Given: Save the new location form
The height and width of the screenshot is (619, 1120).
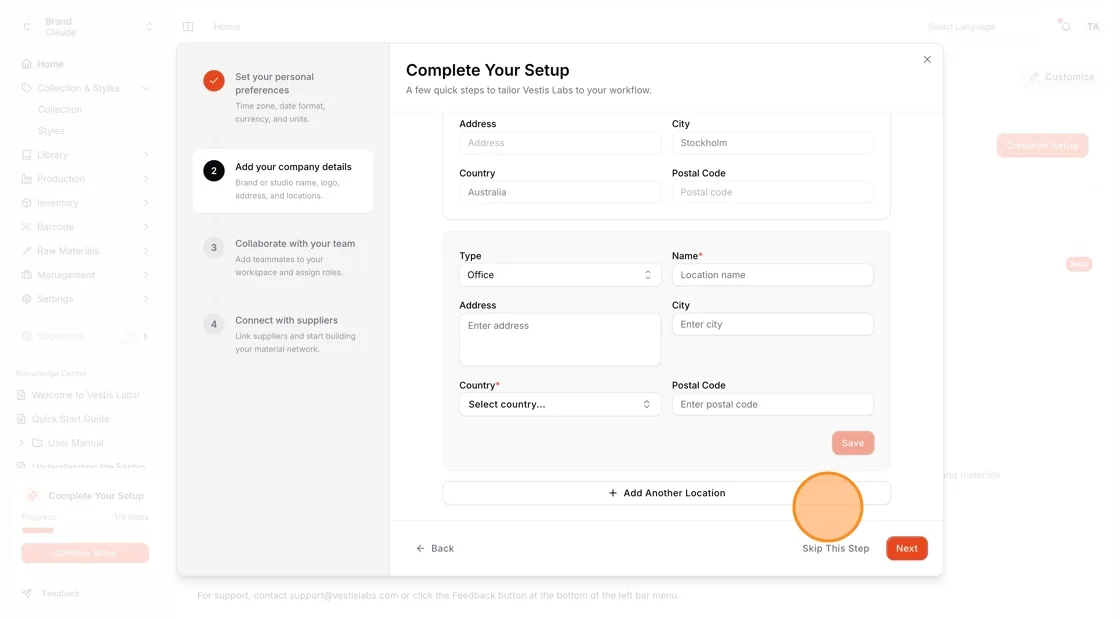Looking at the screenshot, I should point(852,443).
